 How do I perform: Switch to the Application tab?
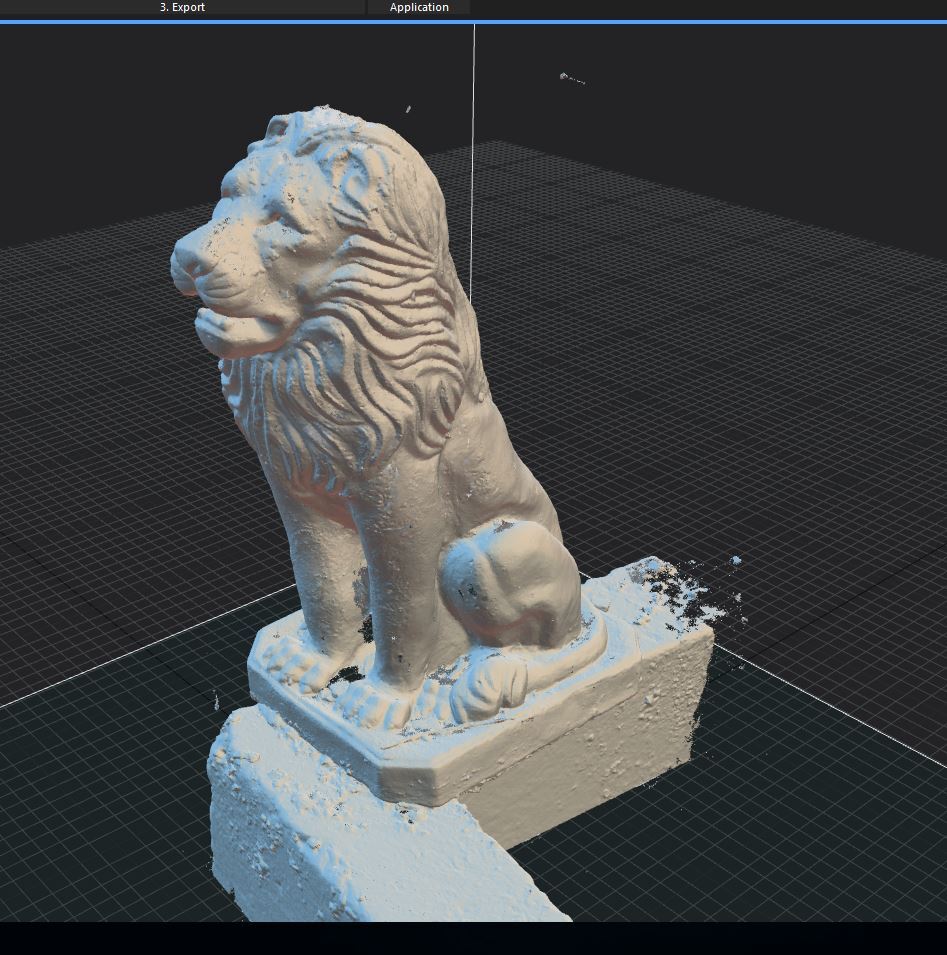[419, 7]
